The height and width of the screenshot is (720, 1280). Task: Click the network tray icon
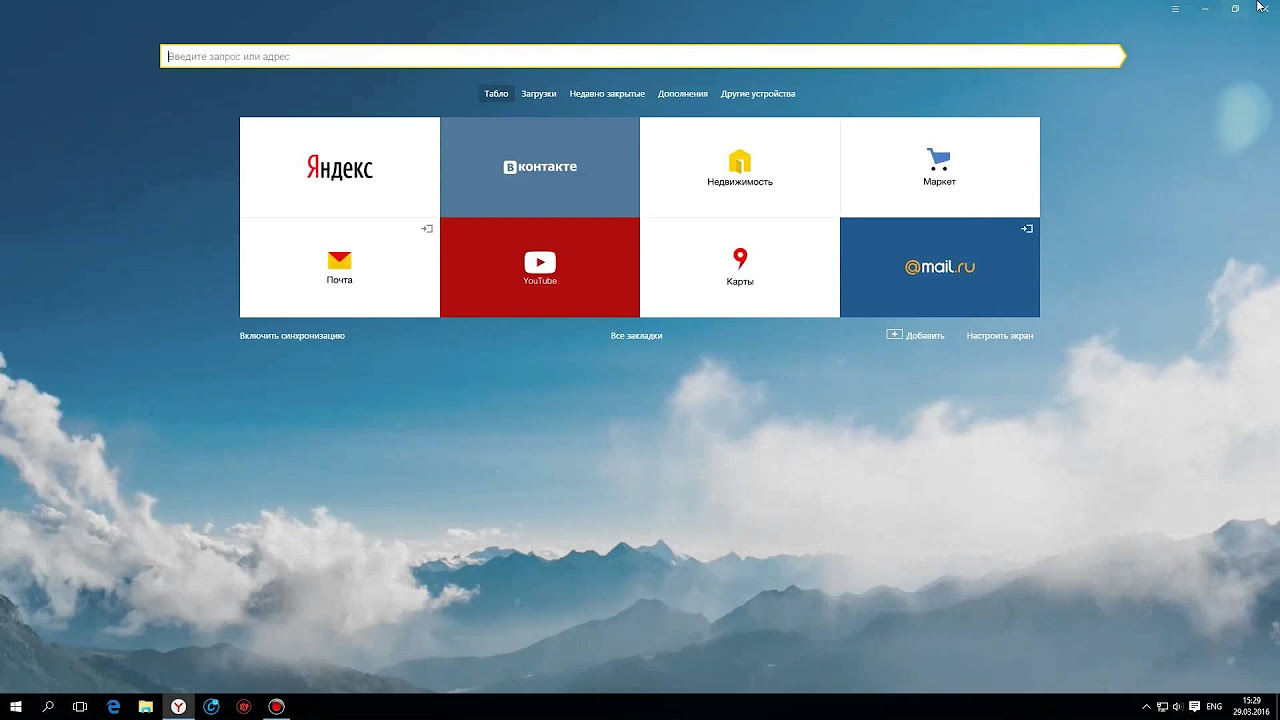(1162, 707)
